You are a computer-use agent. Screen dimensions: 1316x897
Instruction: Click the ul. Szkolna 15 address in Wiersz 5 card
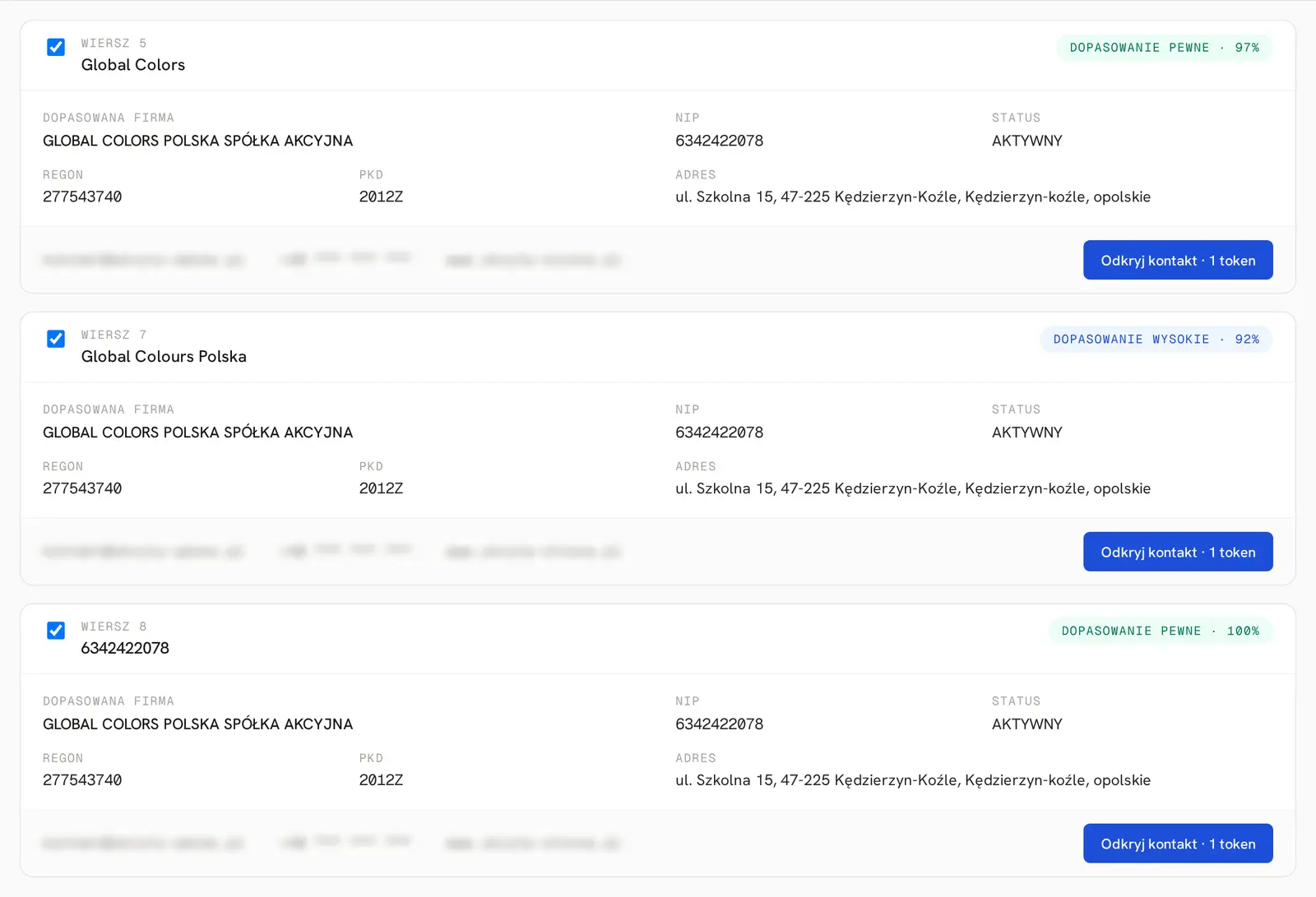[913, 197]
